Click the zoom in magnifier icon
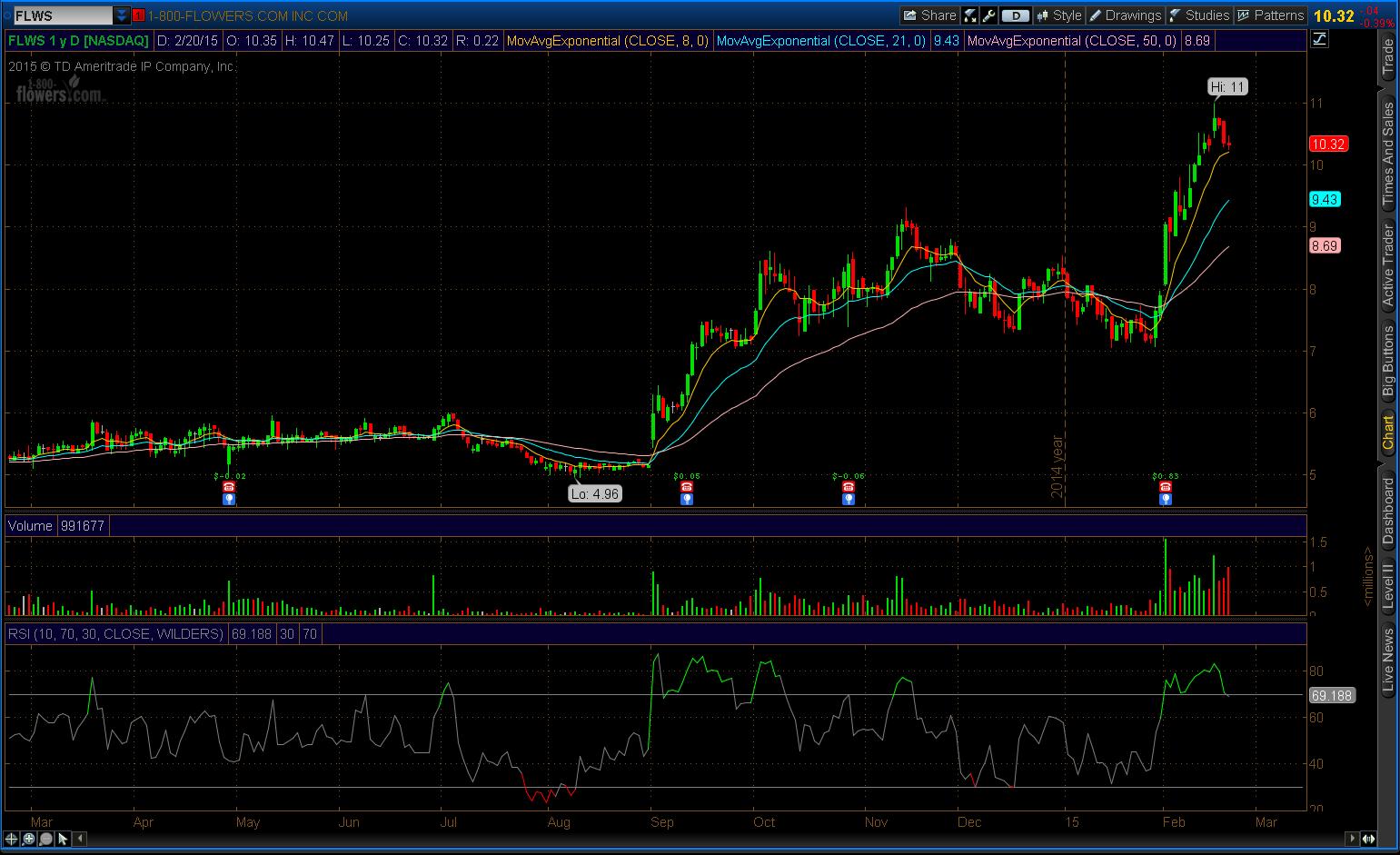The height and width of the screenshot is (855, 1400). [x=28, y=839]
